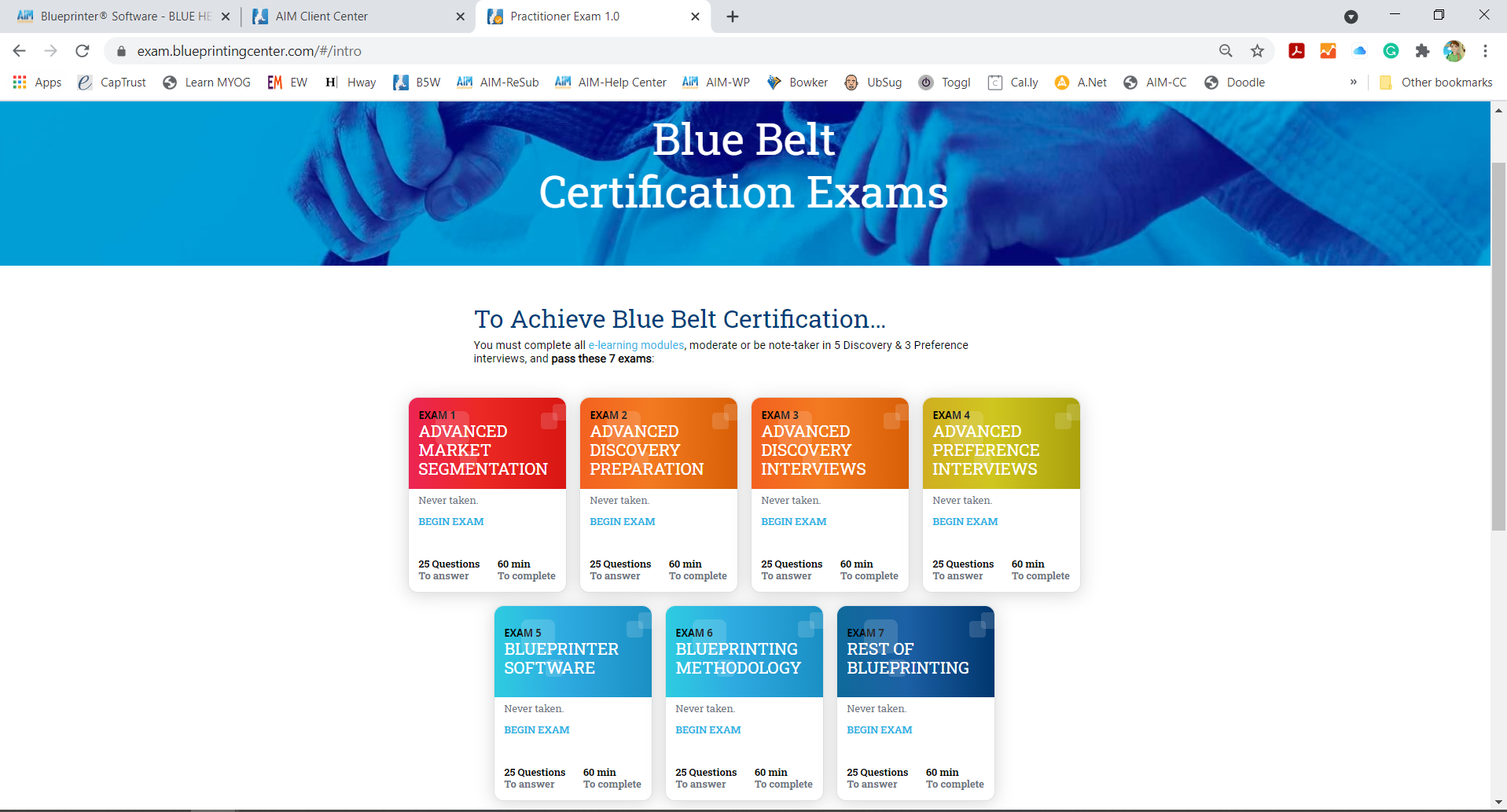1507x812 pixels.
Task: Begin Exam 3 Advanced Discovery Interviews
Action: (794, 522)
